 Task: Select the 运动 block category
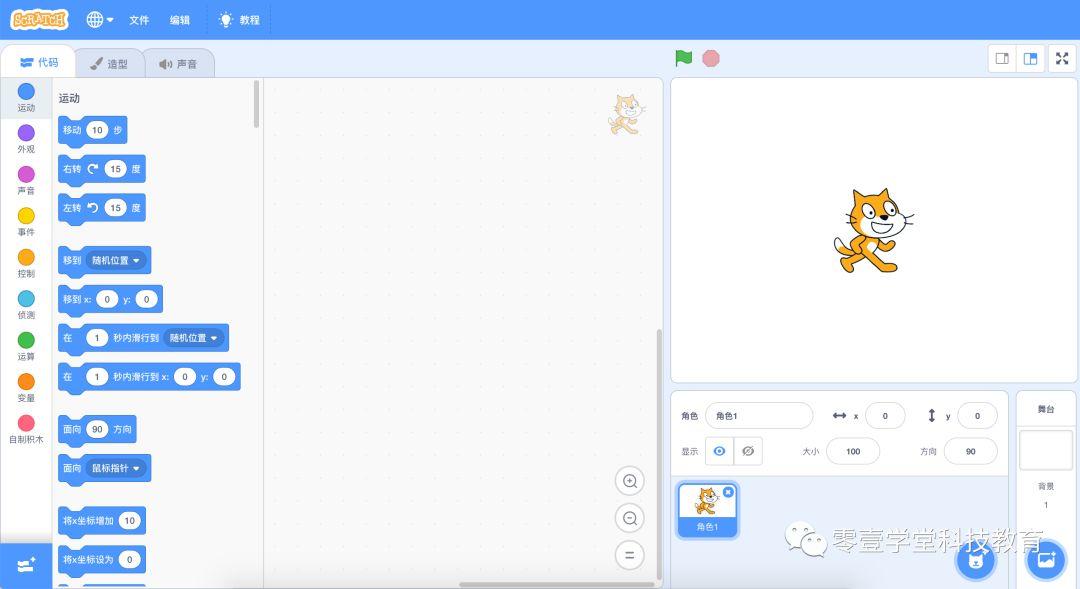pos(26,98)
